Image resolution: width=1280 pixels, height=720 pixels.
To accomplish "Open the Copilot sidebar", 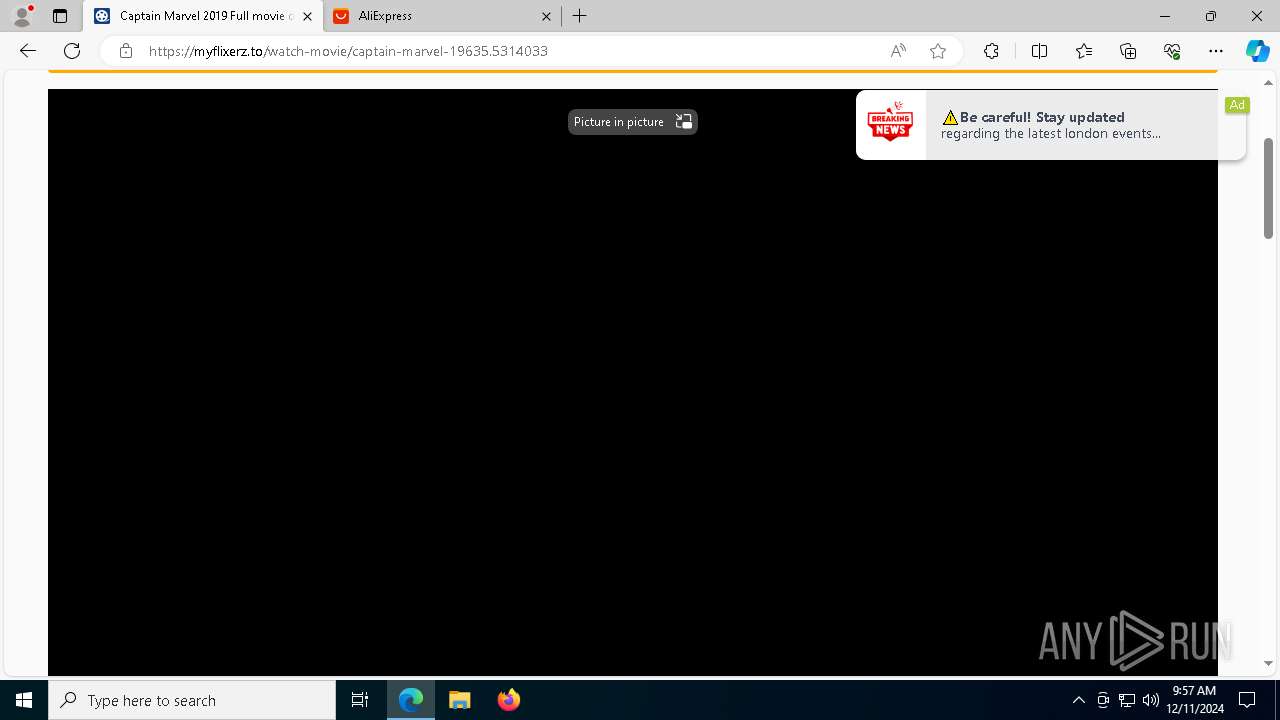I will click(x=1257, y=51).
